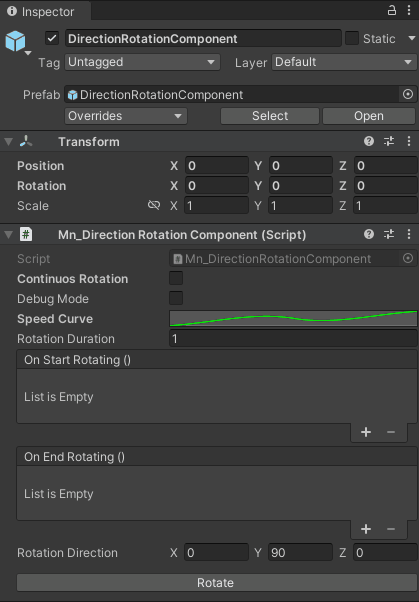Open Transform presets slider icon
Screen dimensions: 419x602
pos(389,141)
